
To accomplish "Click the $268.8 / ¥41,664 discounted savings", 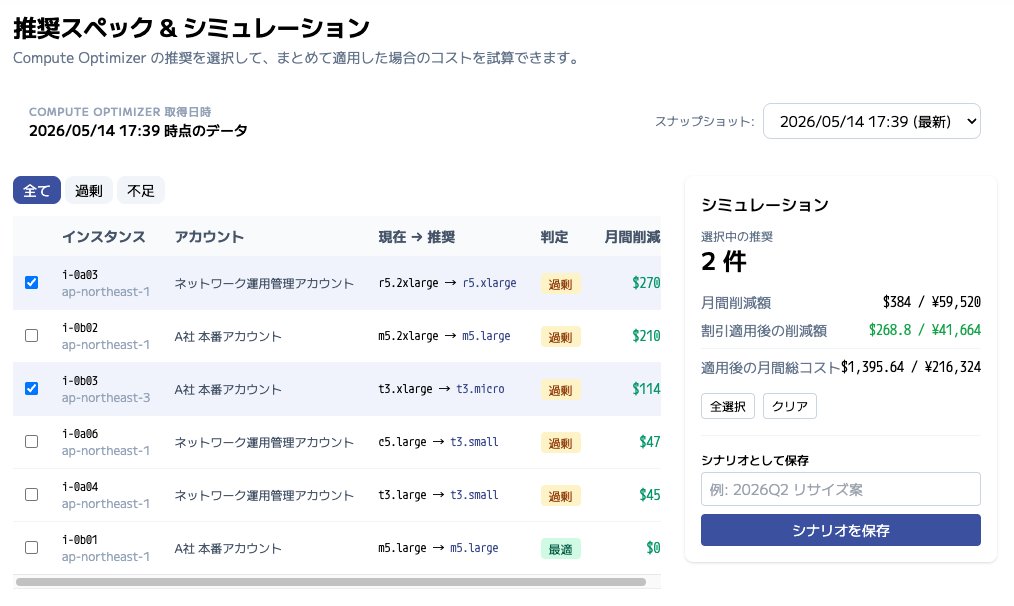I will 925,330.
